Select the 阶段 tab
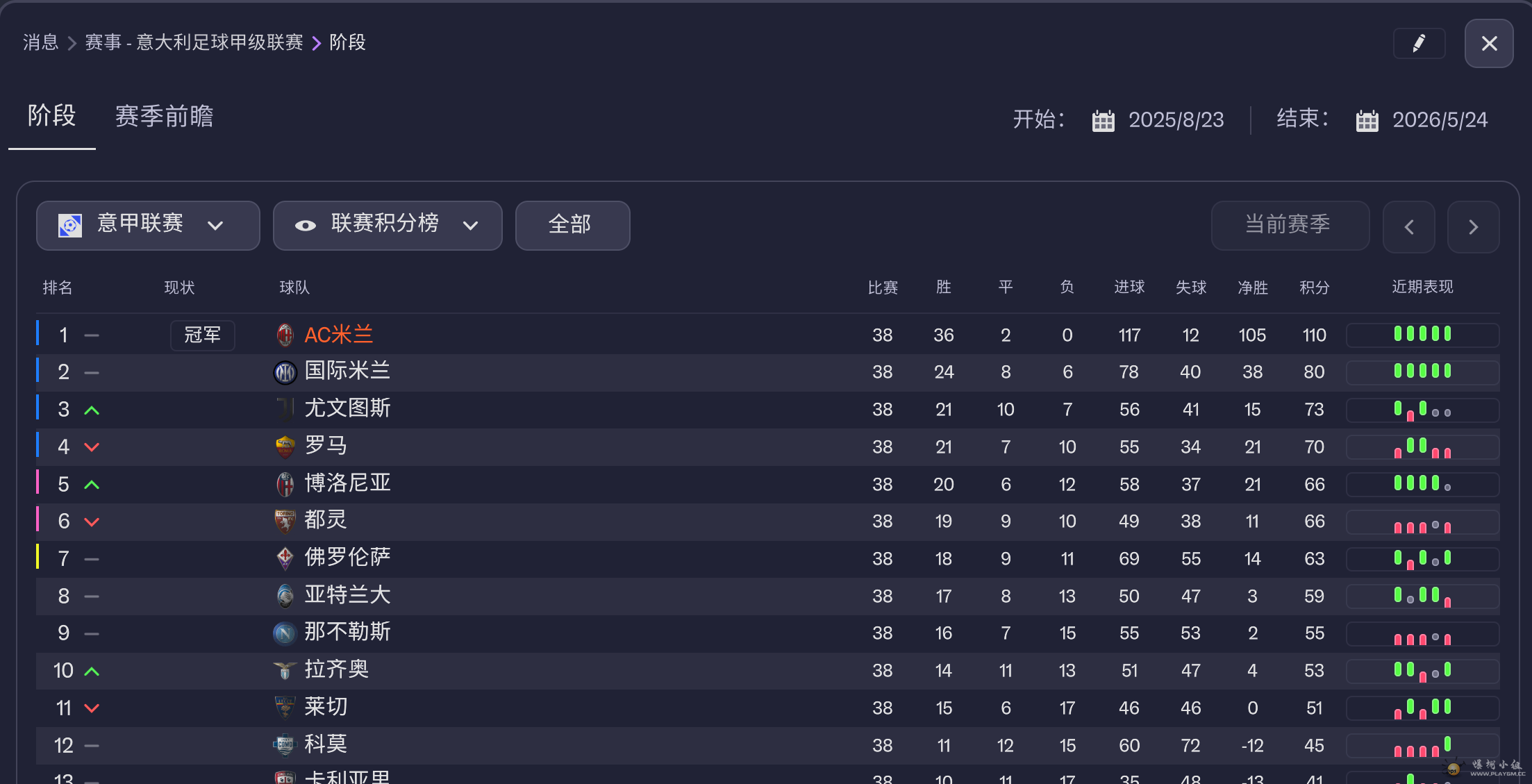Viewport: 1532px width, 784px height. coord(51,116)
